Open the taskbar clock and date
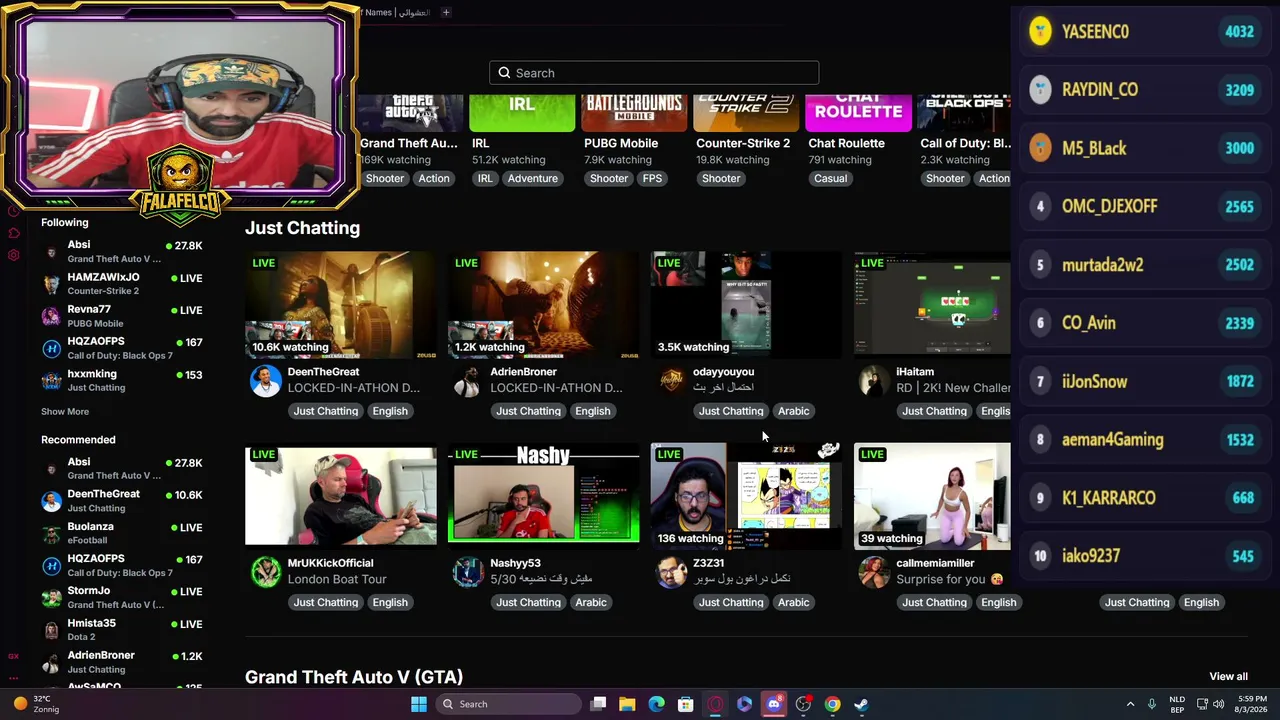The width and height of the screenshot is (1280, 720). coord(1251,704)
